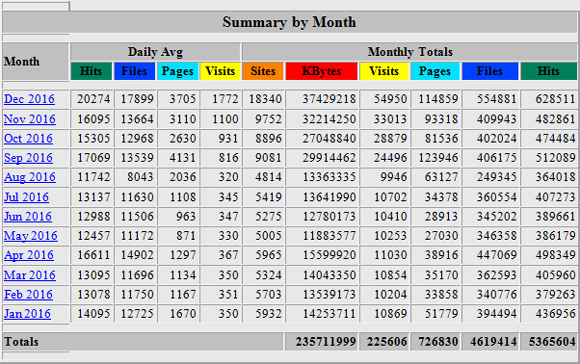Select Feb 2016 monthly visits 10204
Viewport: 580px width, 364px height.
(x=391, y=295)
